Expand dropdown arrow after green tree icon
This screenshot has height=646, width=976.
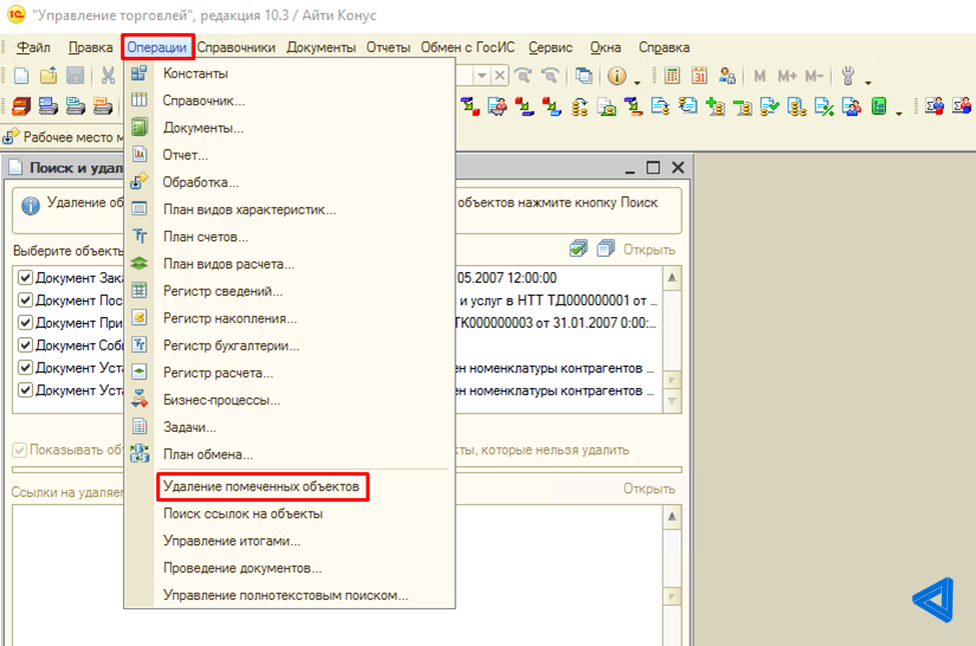[x=898, y=113]
